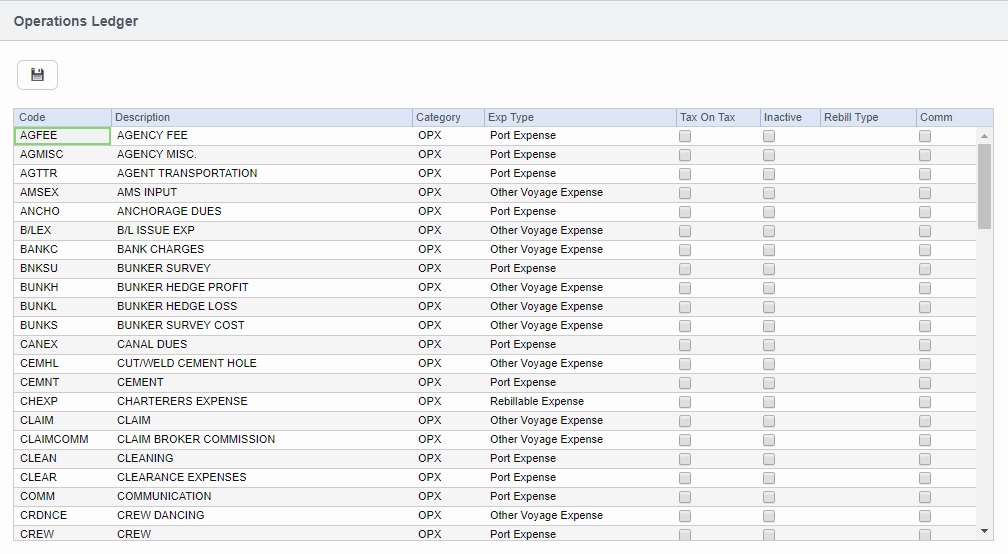Sort by the Code column header
Screen dimensions: 1008x554
coord(62,117)
